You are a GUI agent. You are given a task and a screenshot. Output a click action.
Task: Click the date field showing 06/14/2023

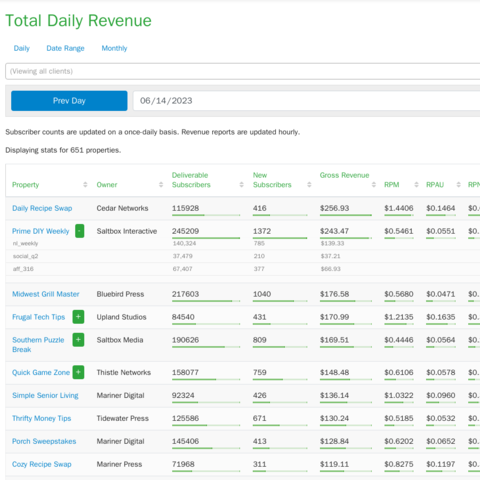coord(307,101)
